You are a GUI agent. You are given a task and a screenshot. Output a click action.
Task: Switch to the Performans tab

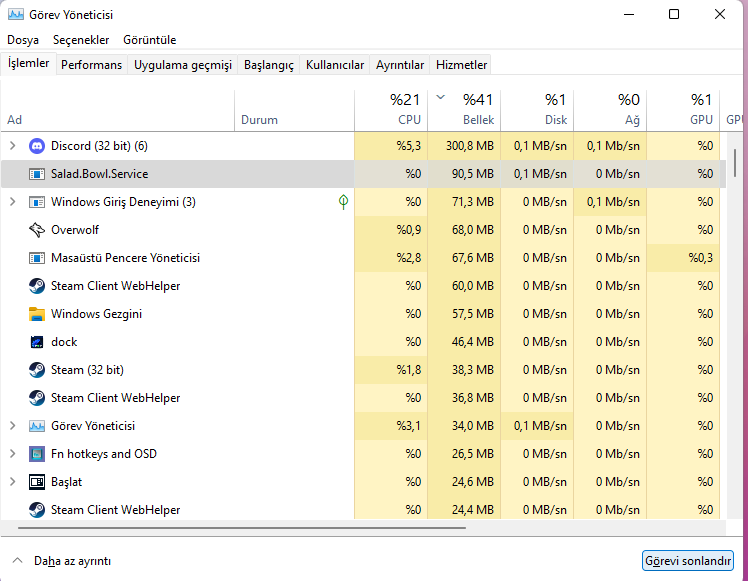(x=91, y=65)
